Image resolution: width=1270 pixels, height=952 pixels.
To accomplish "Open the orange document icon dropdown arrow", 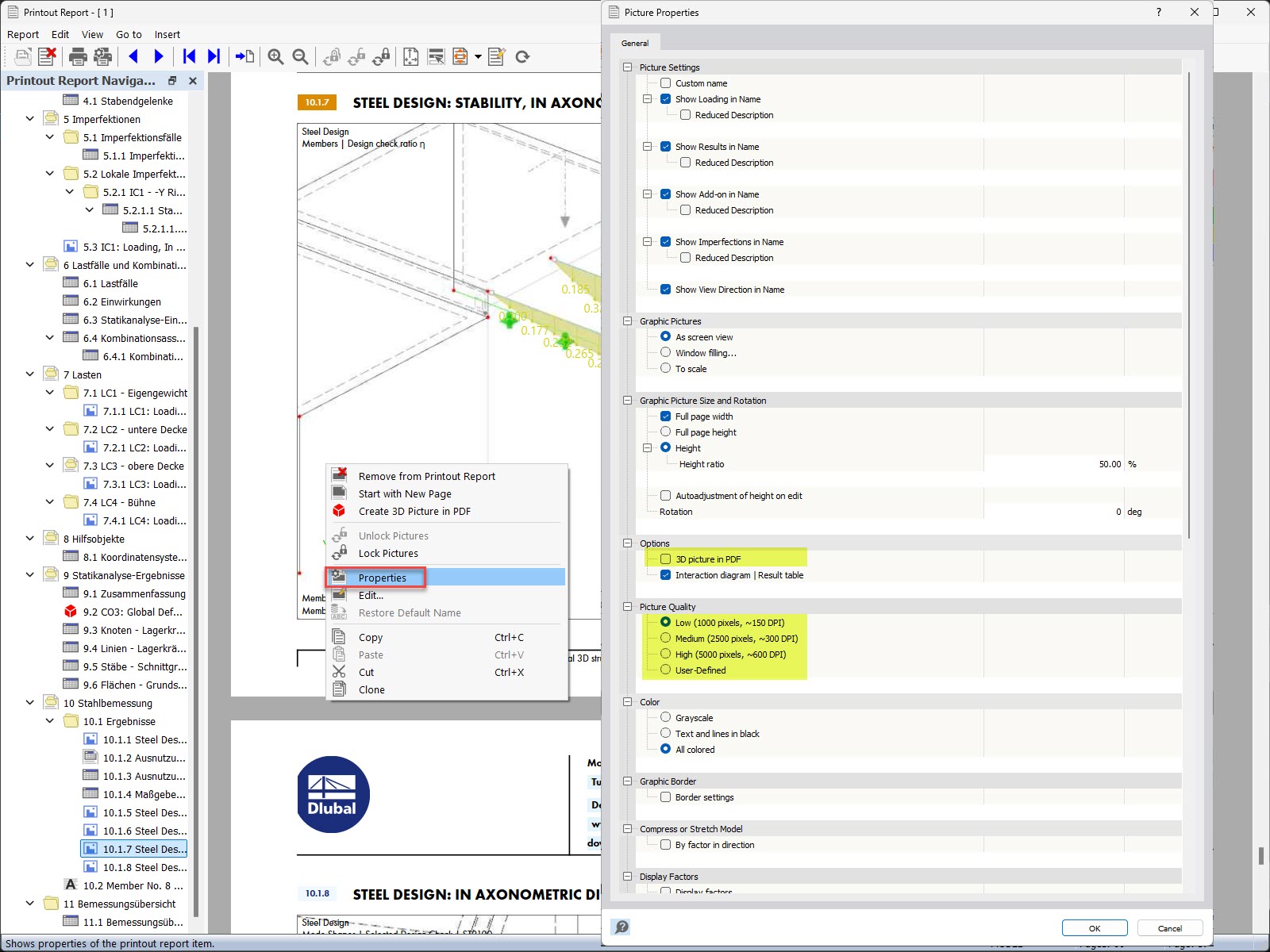I will pyautogui.click(x=479, y=56).
